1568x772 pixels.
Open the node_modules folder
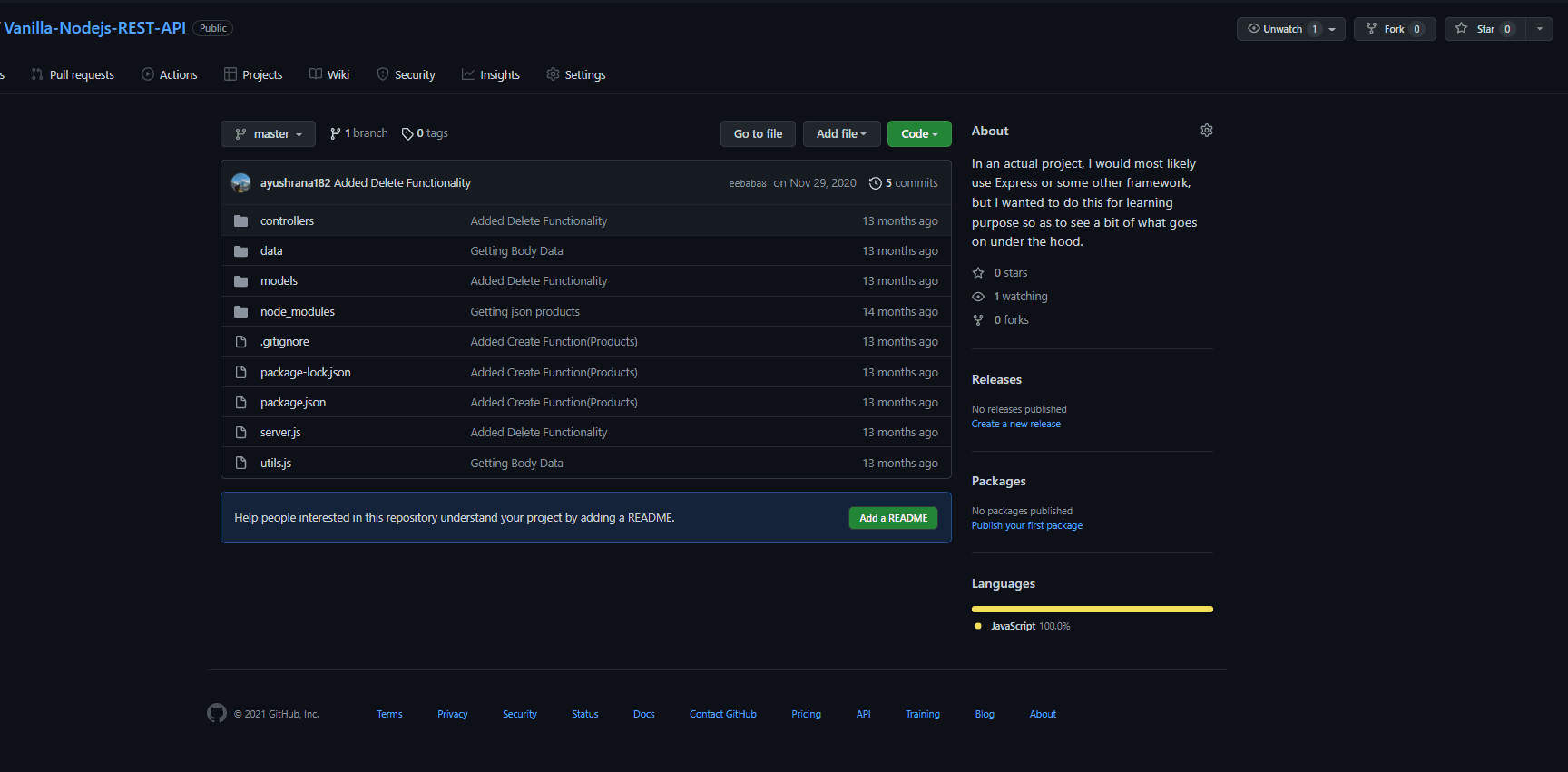[x=297, y=312]
